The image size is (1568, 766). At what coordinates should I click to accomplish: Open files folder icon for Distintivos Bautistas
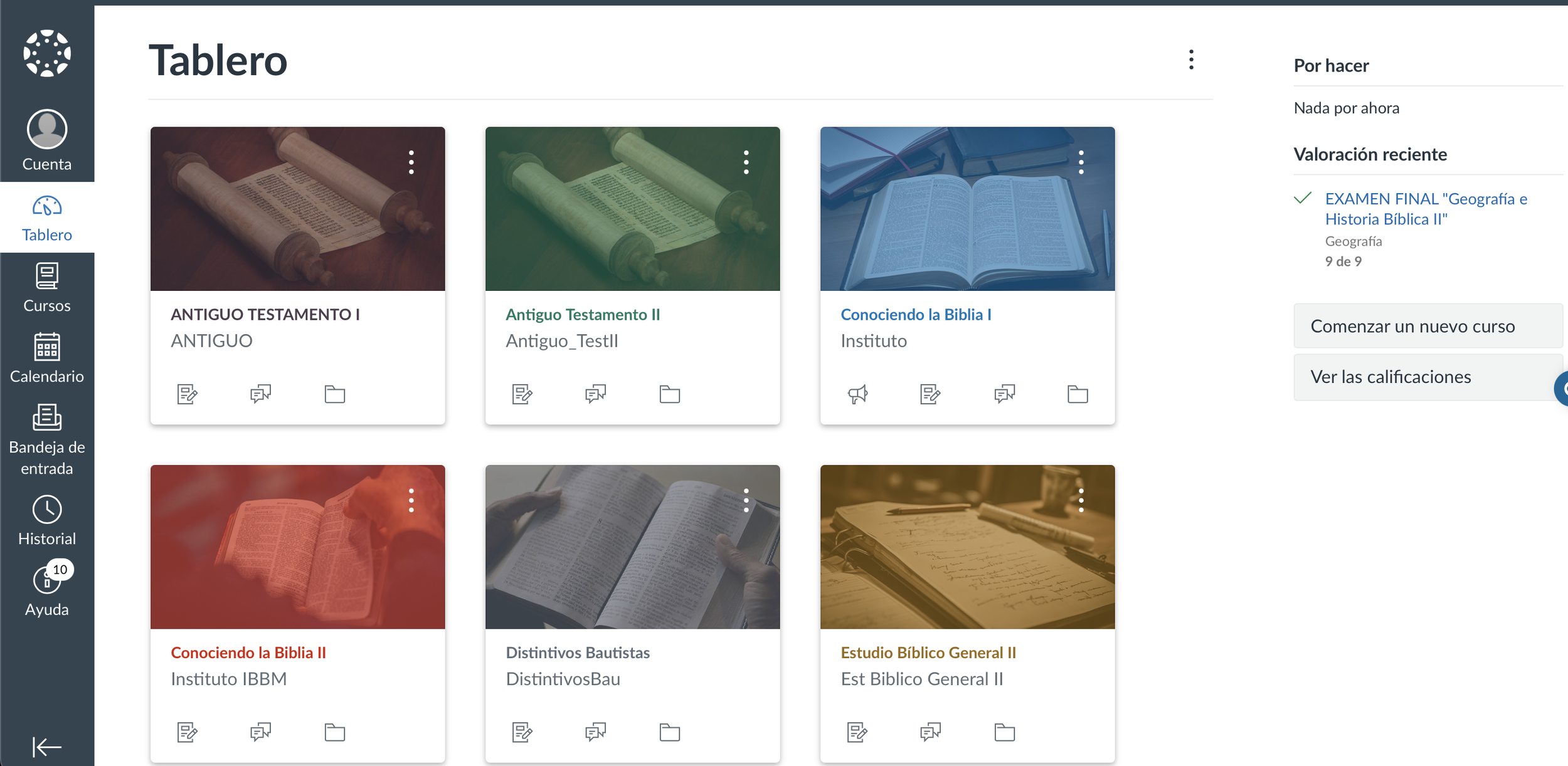point(669,732)
